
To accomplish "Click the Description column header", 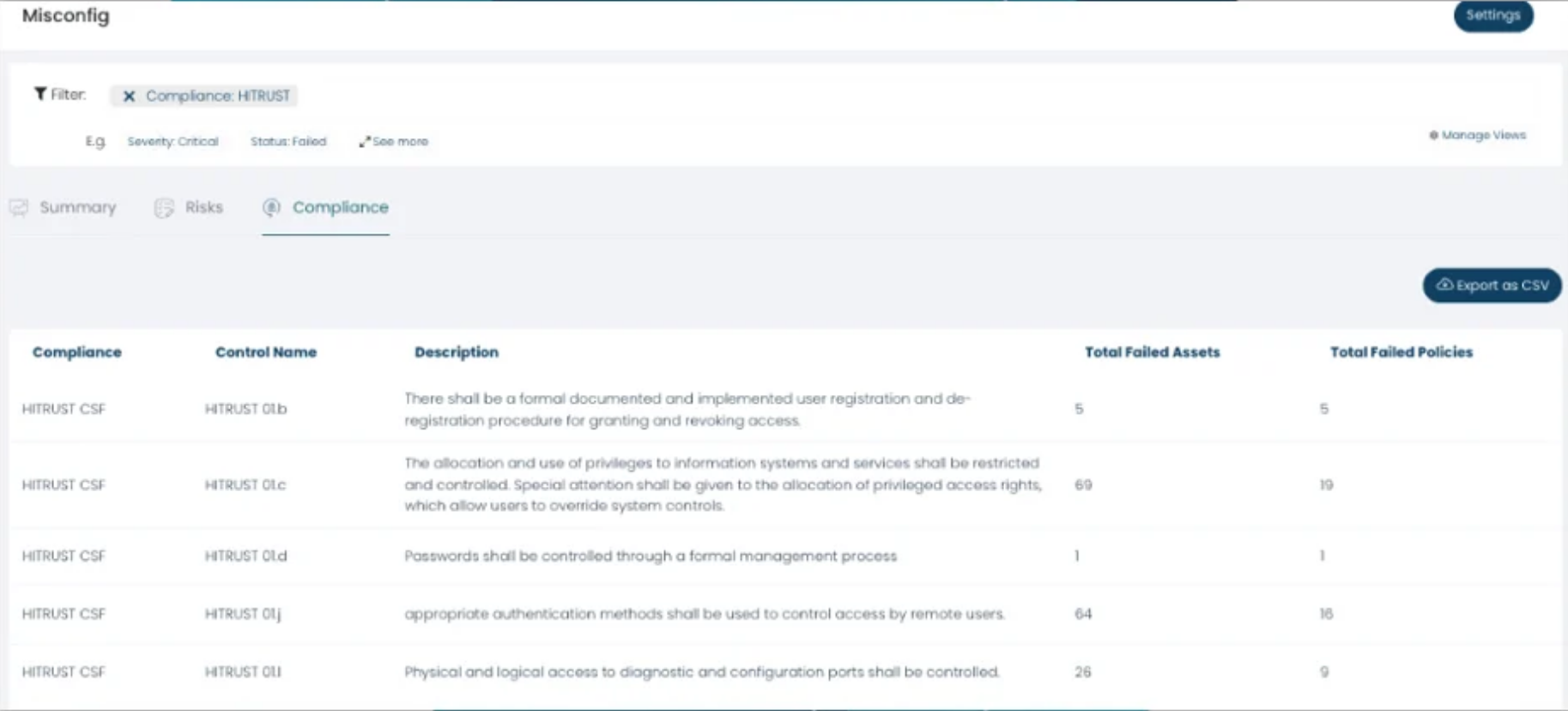I will click(x=457, y=352).
